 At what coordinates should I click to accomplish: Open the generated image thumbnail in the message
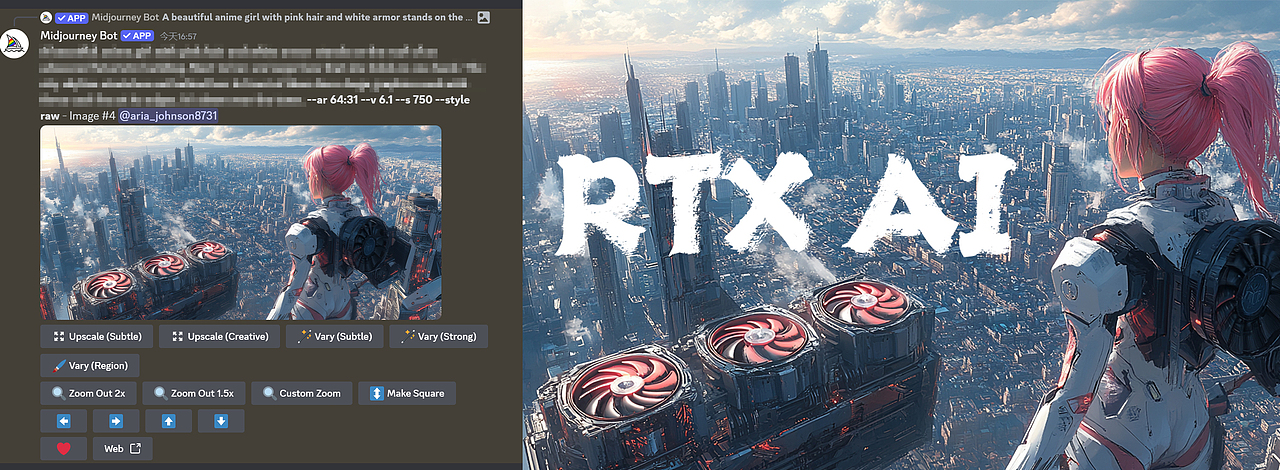pyautogui.click(x=241, y=222)
